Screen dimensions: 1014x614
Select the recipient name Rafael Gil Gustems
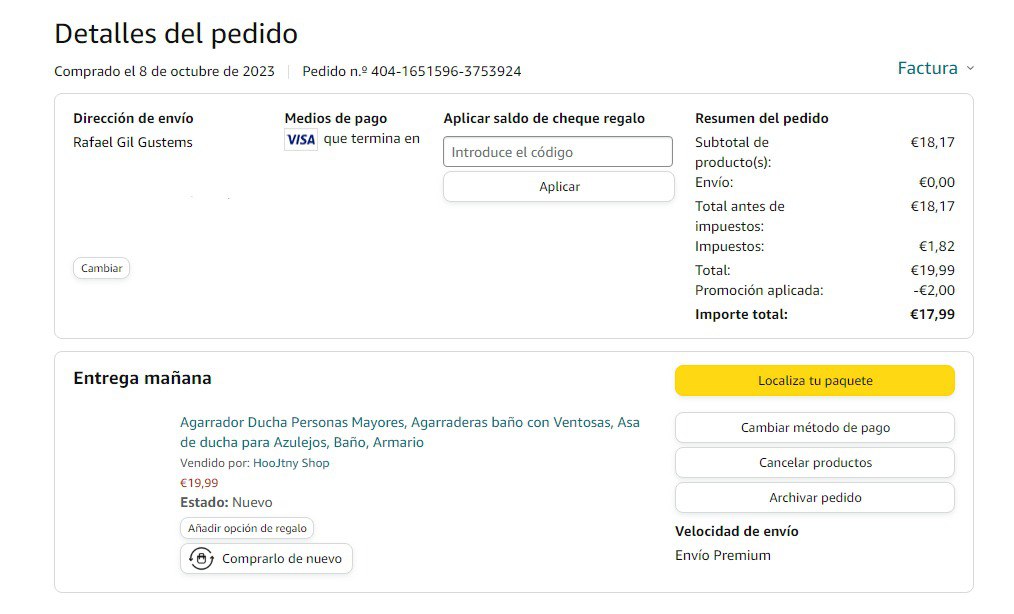coord(133,142)
